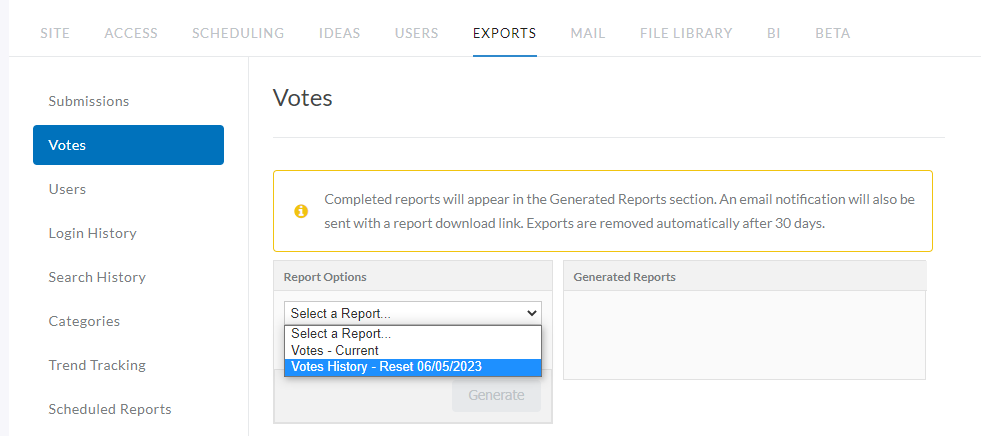981x436 pixels.
Task: Open Submissions in the sidebar
Action: click(89, 101)
